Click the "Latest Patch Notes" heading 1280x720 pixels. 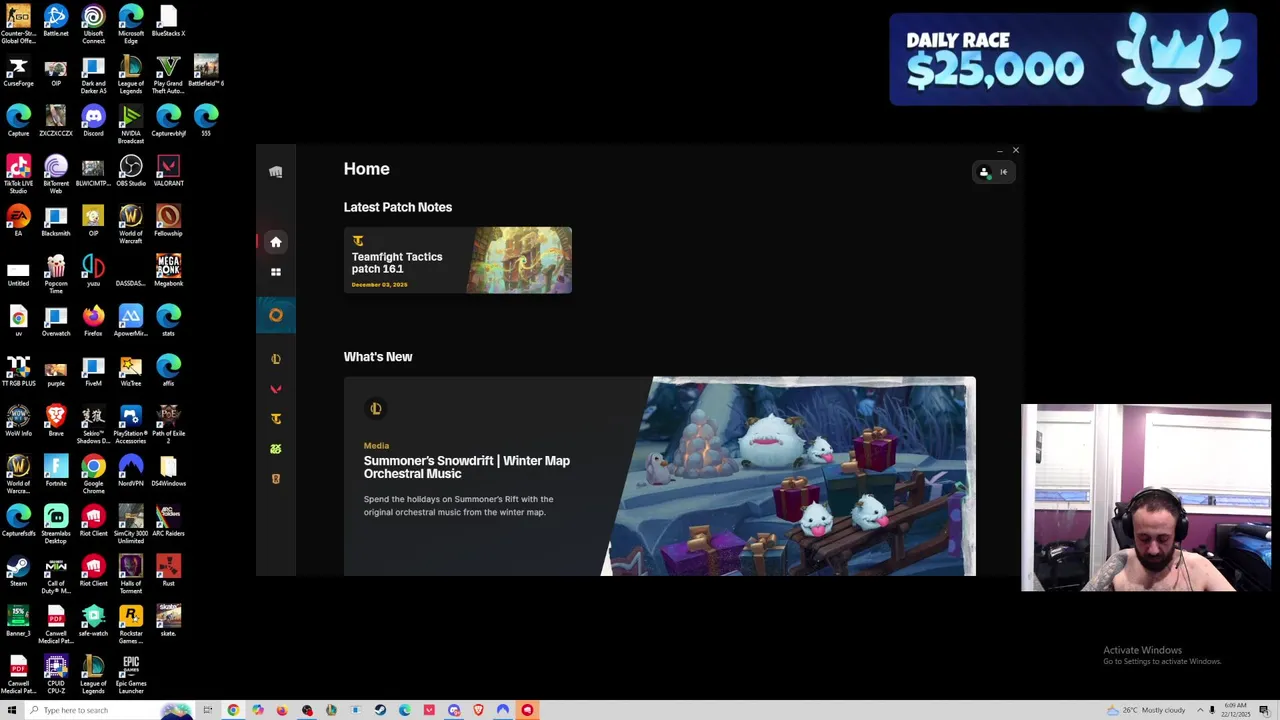coord(398,207)
